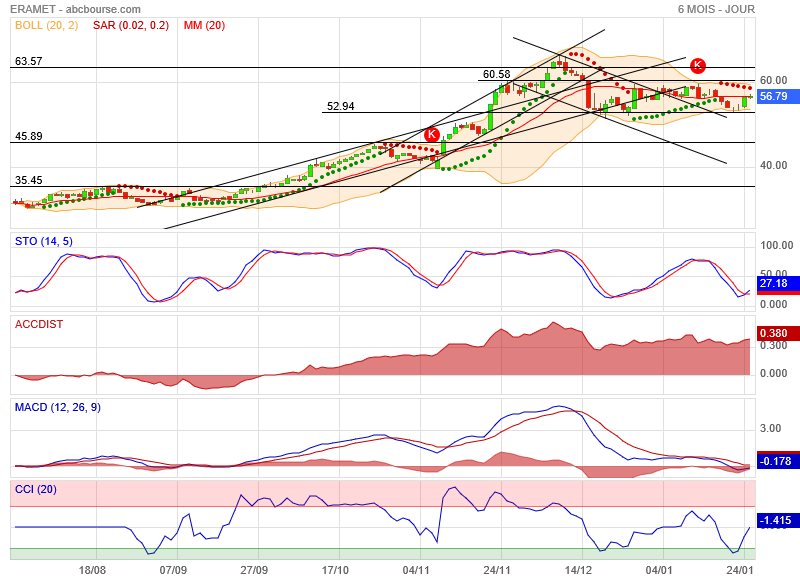Viewport: 800px width, 580px height.
Task: Click the 24/01 date axis label
Action: (740, 570)
